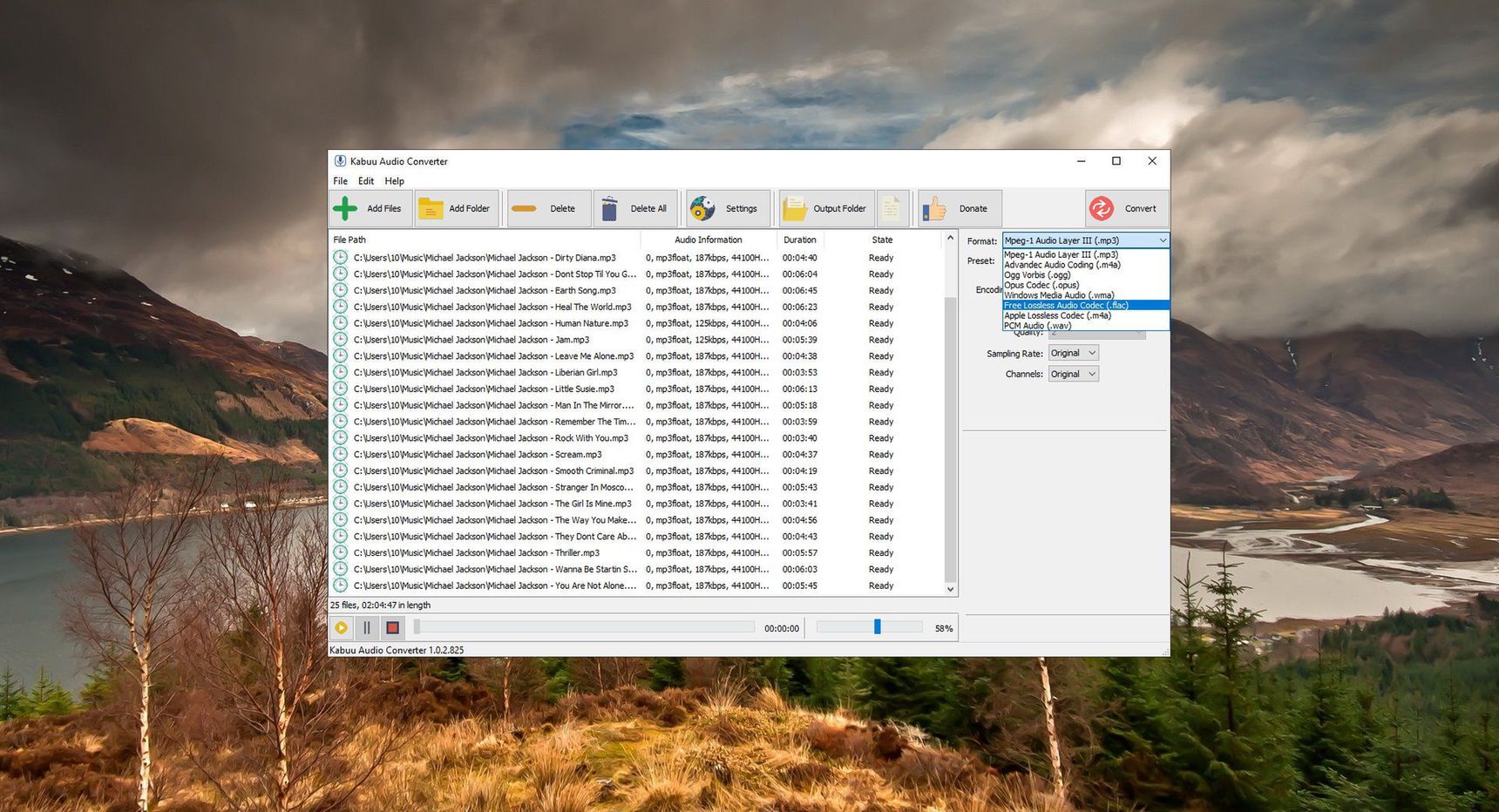Open the Edit menu

(x=366, y=181)
